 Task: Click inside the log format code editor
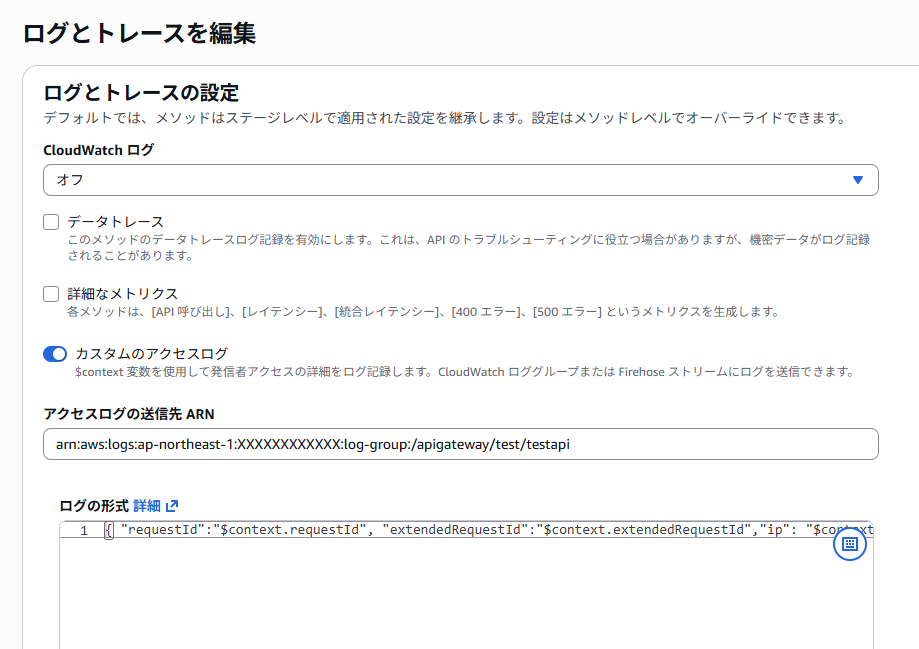click(466, 586)
